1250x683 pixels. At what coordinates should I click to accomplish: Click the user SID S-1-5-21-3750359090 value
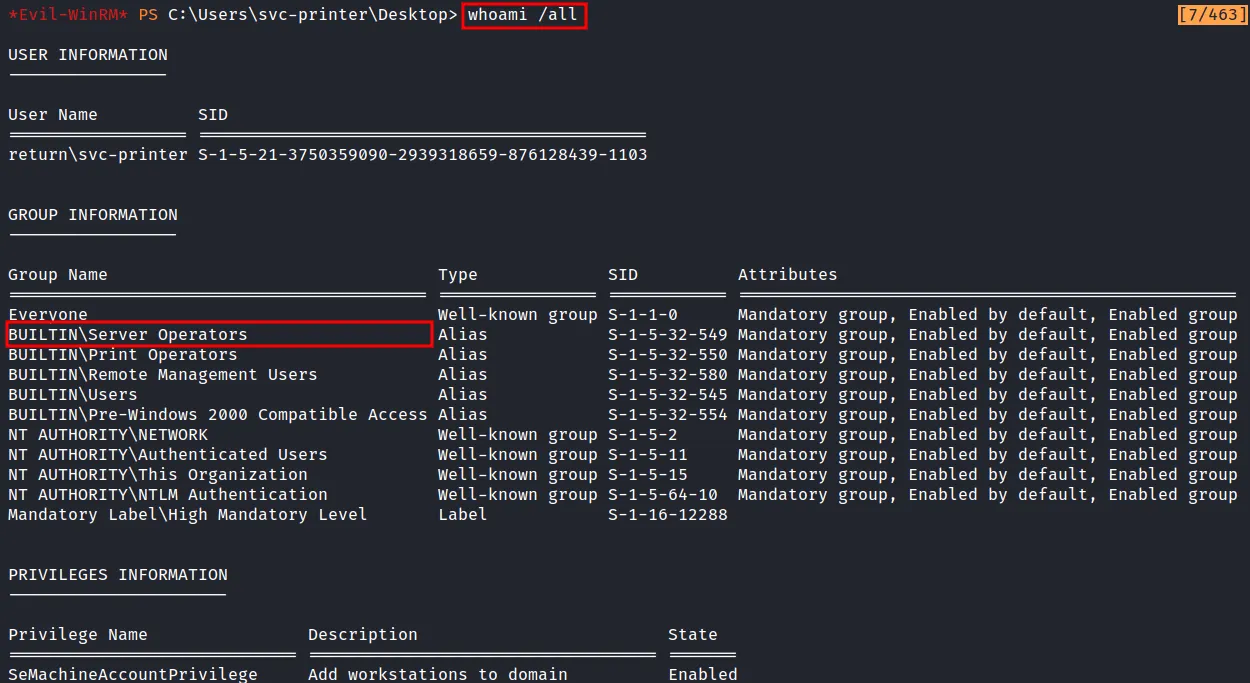pyautogui.click(x=420, y=154)
